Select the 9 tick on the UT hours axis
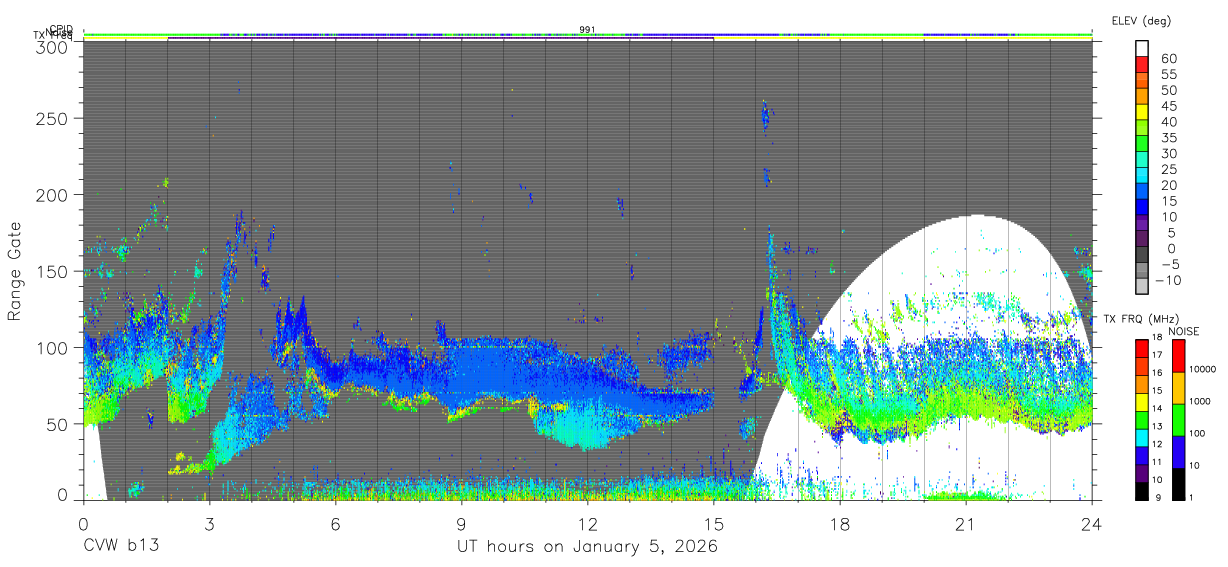 pyautogui.click(x=461, y=522)
